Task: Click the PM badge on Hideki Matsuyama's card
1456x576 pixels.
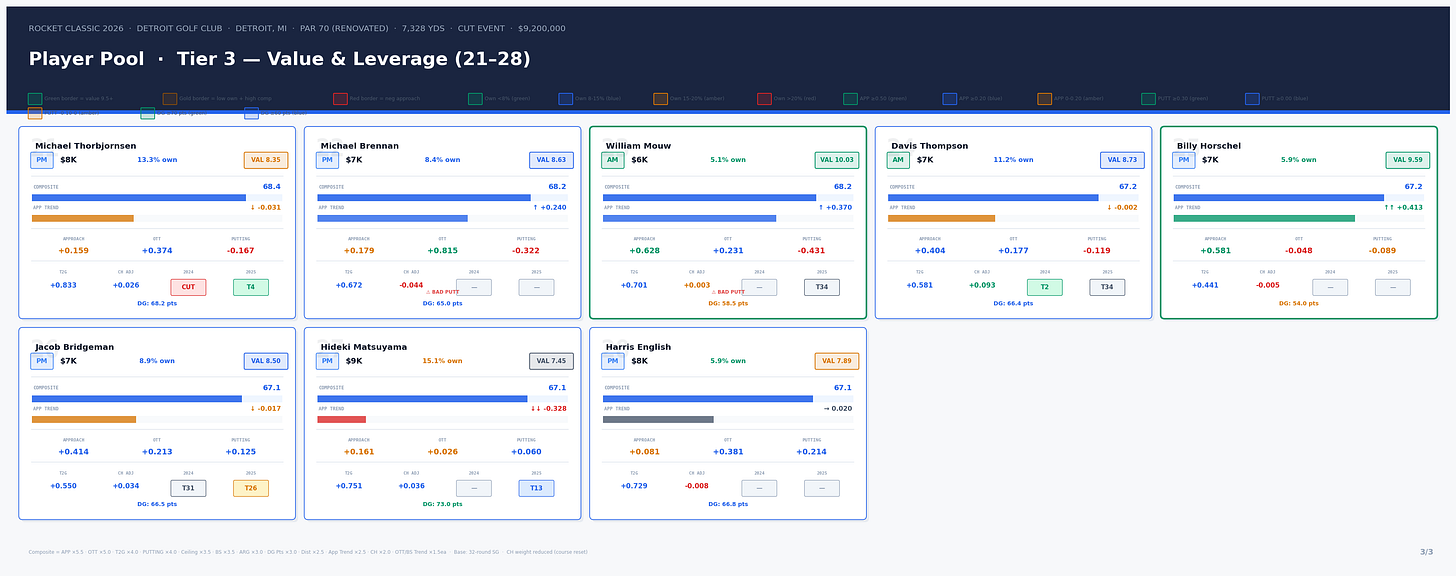Action: [x=327, y=361]
